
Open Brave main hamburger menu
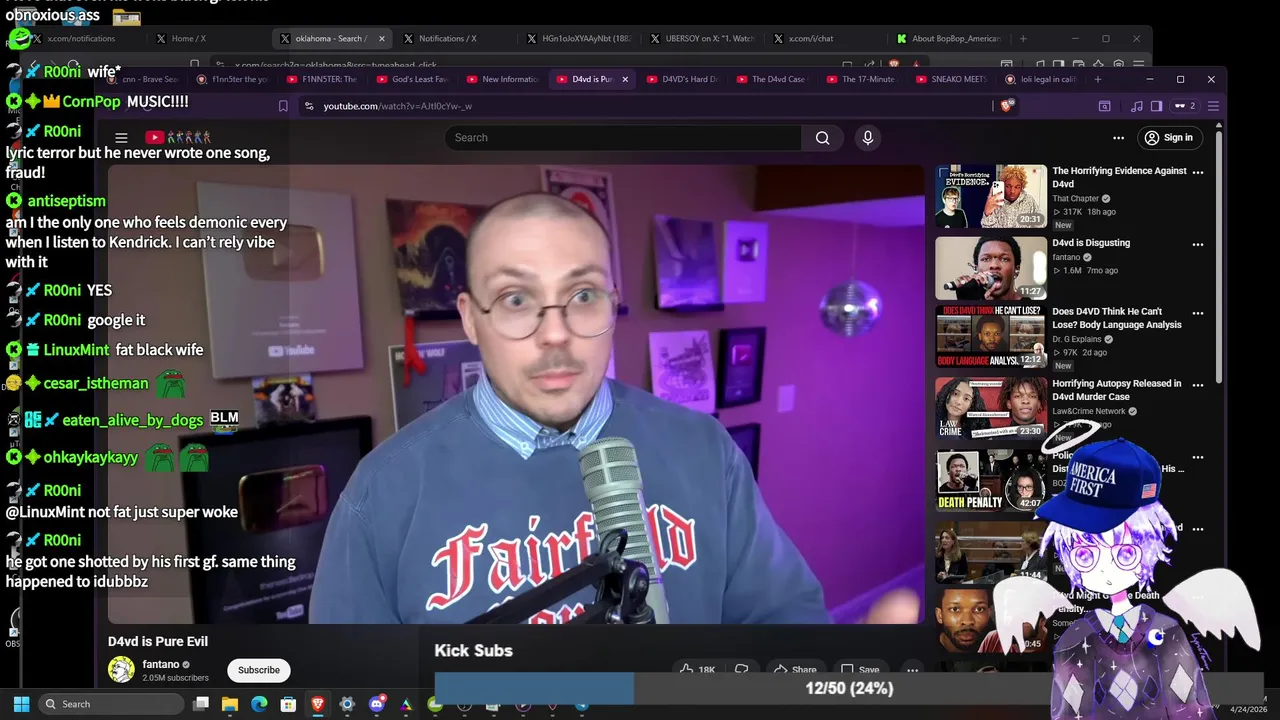coord(1213,106)
